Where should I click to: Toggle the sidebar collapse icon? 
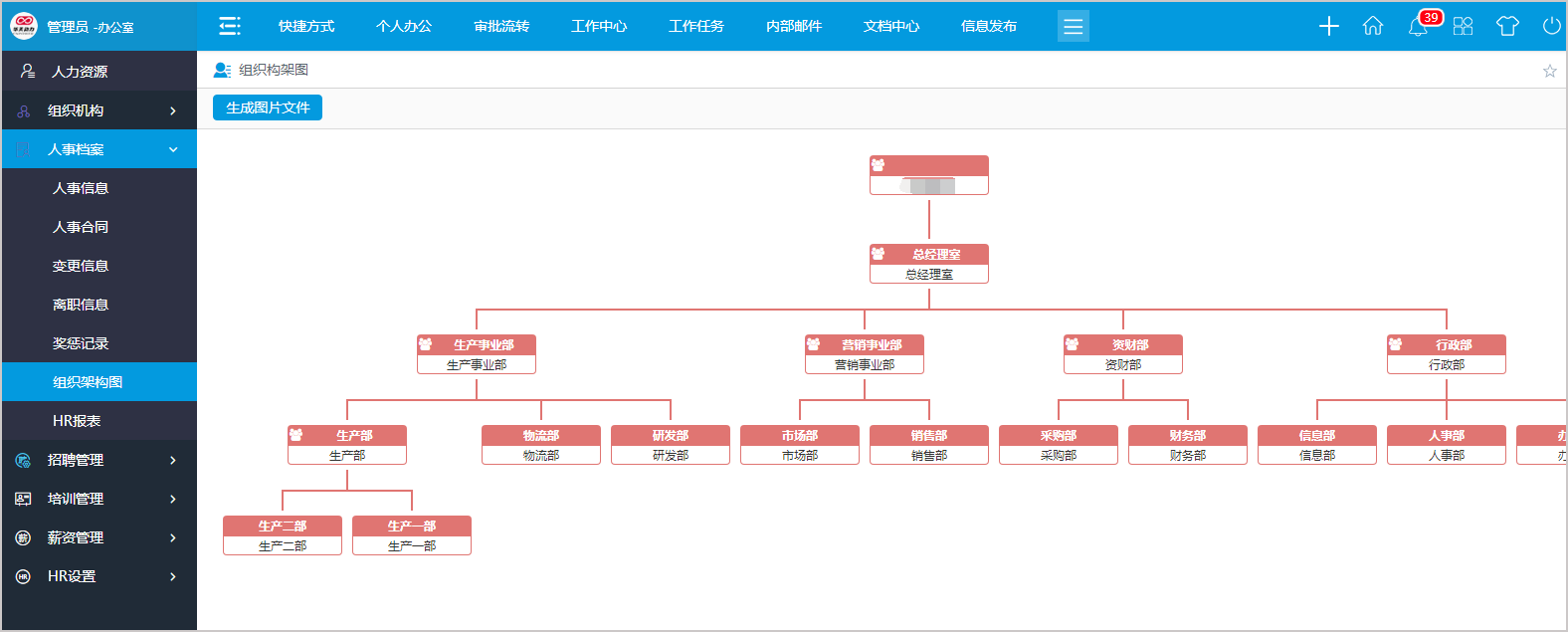230,26
